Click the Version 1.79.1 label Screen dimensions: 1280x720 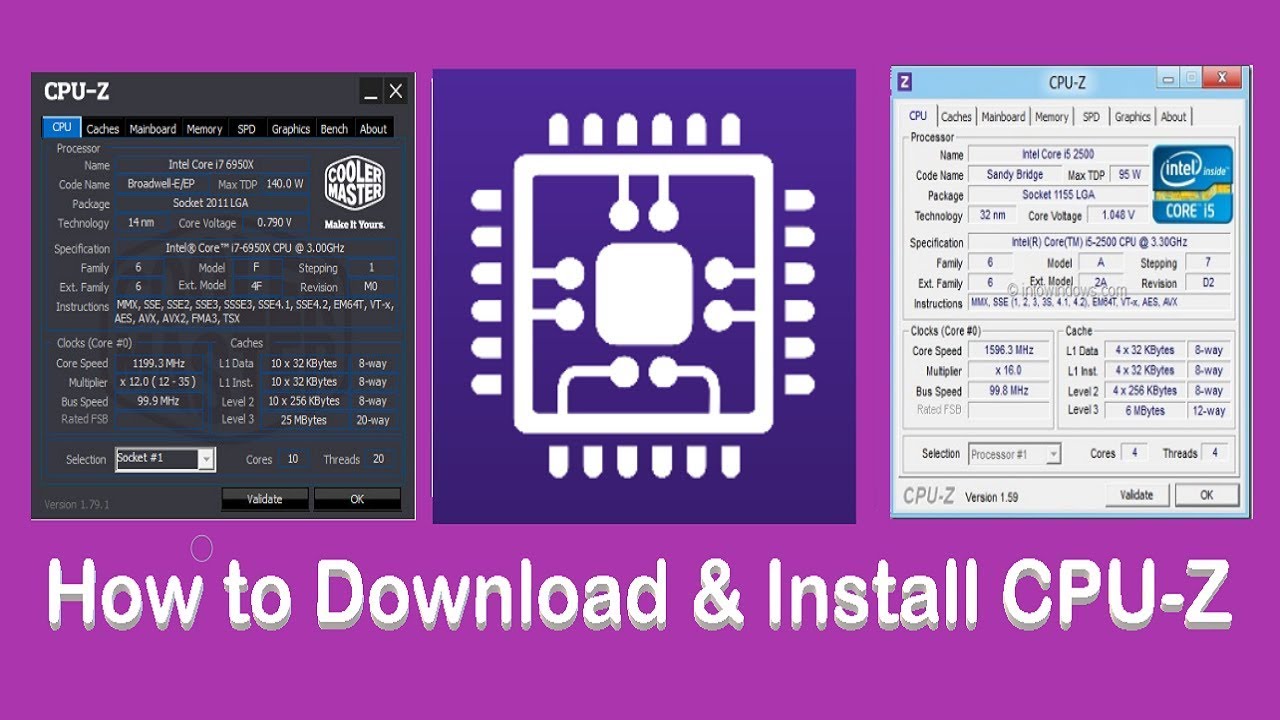click(x=77, y=504)
